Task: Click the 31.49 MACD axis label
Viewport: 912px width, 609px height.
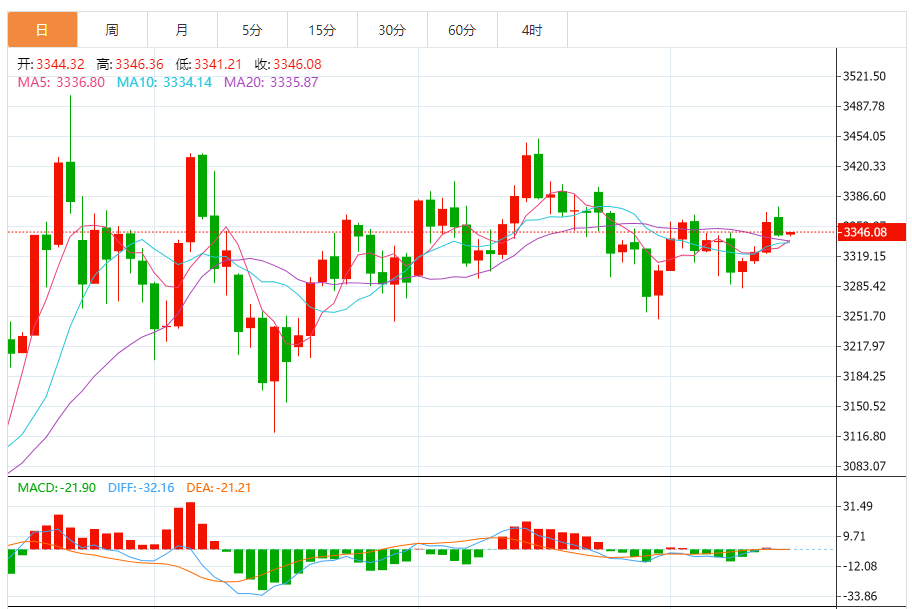Action: point(858,506)
